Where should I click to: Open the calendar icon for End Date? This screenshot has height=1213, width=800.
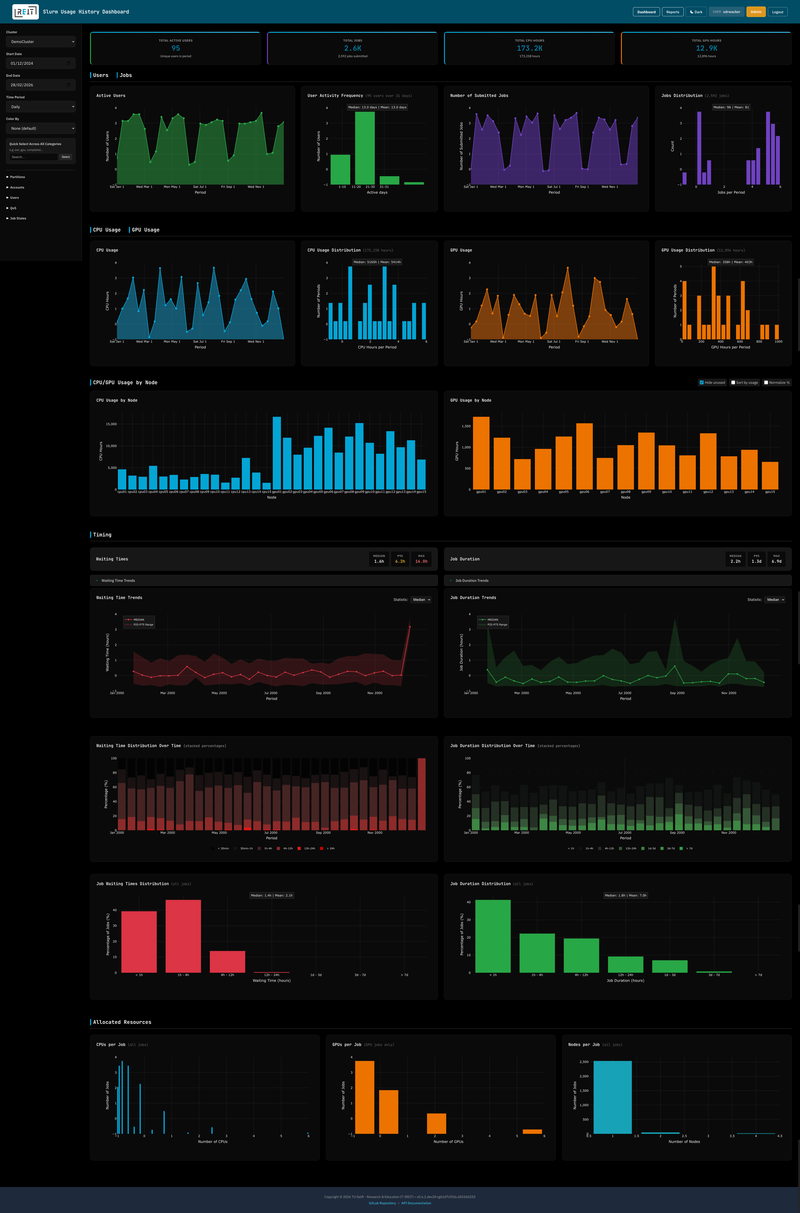(x=68, y=85)
